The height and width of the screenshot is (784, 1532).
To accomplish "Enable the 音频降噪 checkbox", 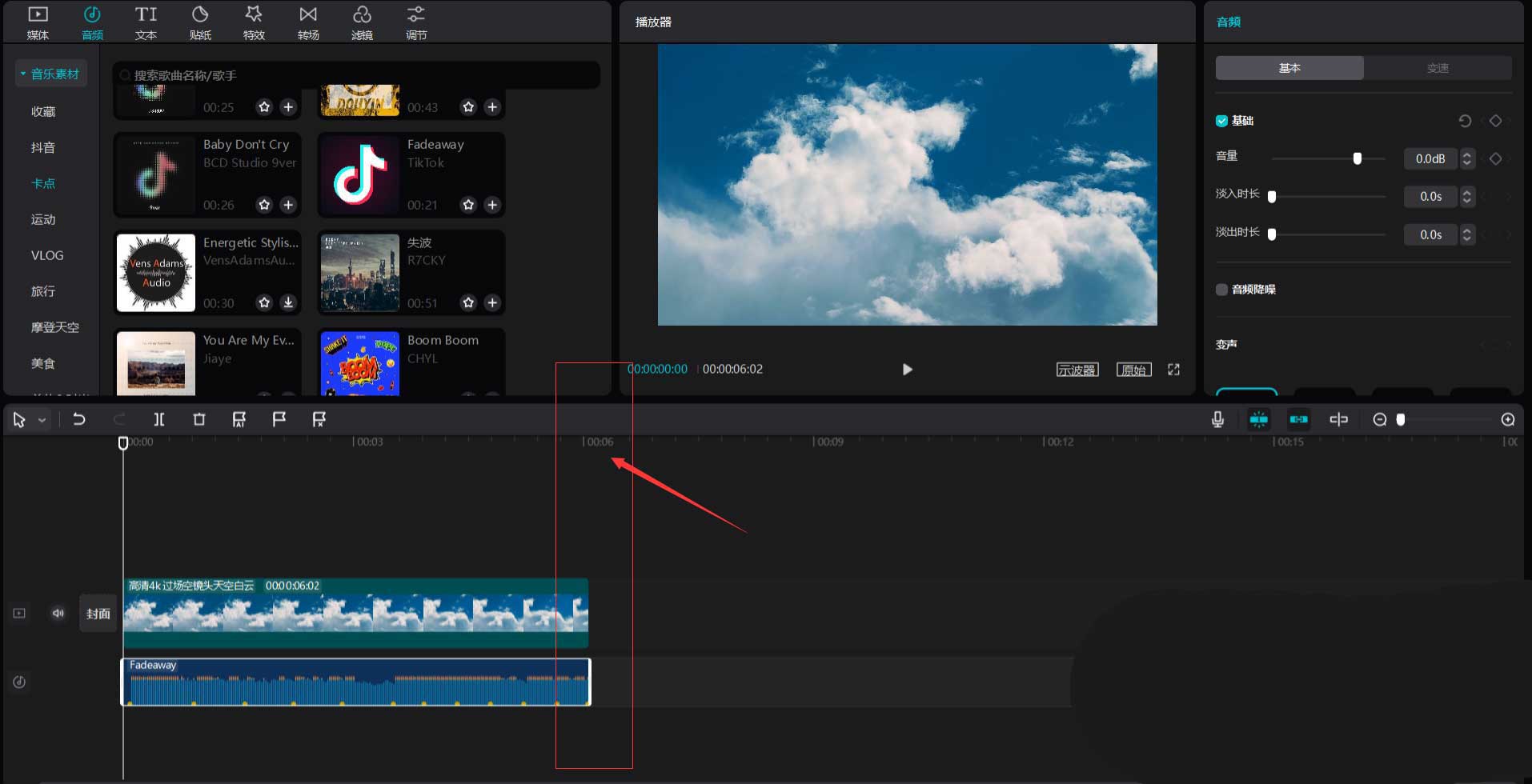I will coord(1221,290).
